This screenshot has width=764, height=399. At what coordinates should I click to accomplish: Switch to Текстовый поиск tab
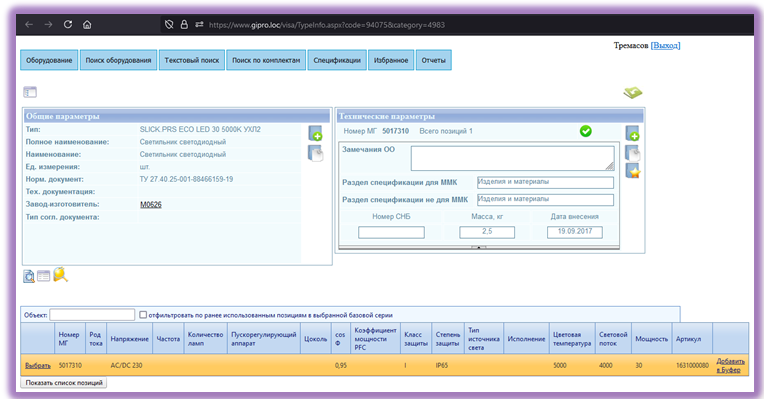tap(192, 60)
